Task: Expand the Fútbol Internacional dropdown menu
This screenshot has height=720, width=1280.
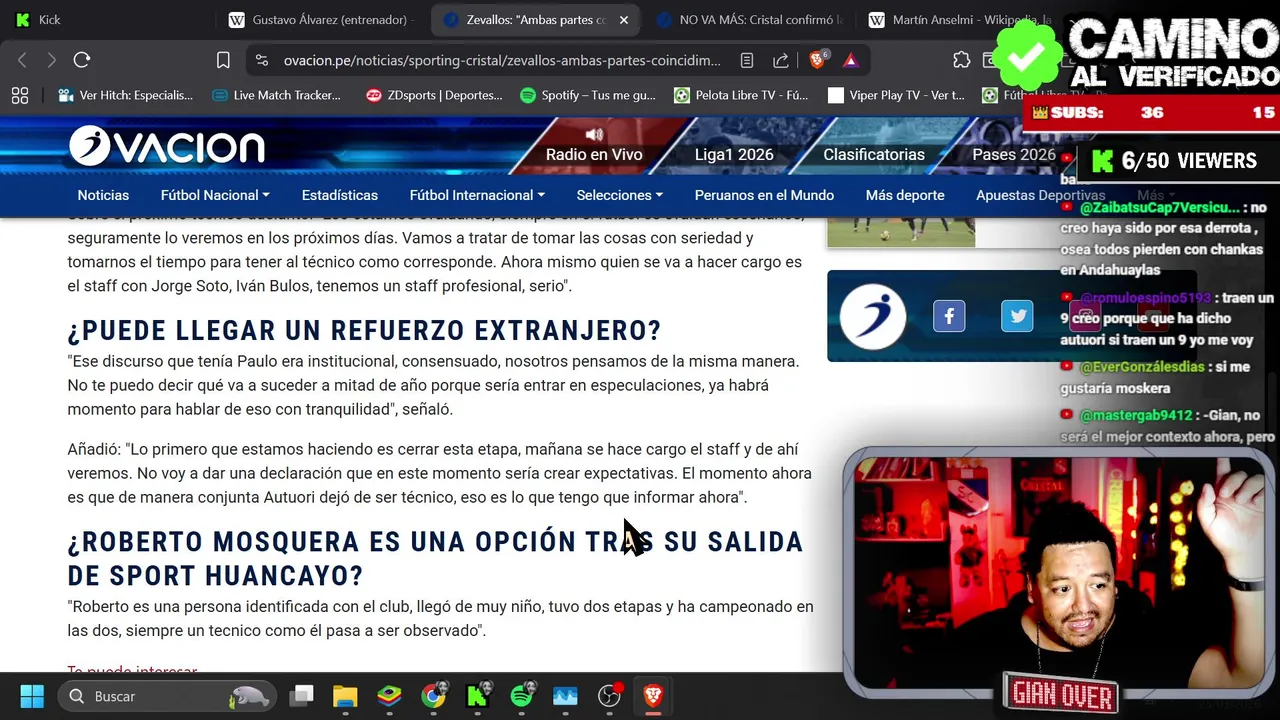Action: tap(477, 195)
